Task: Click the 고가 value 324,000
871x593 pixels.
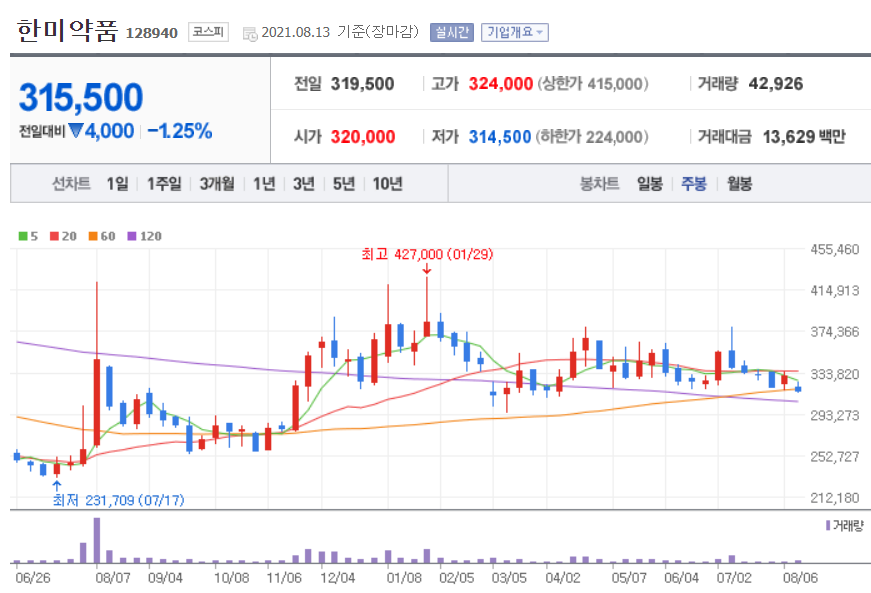Action: pyautogui.click(x=500, y=84)
